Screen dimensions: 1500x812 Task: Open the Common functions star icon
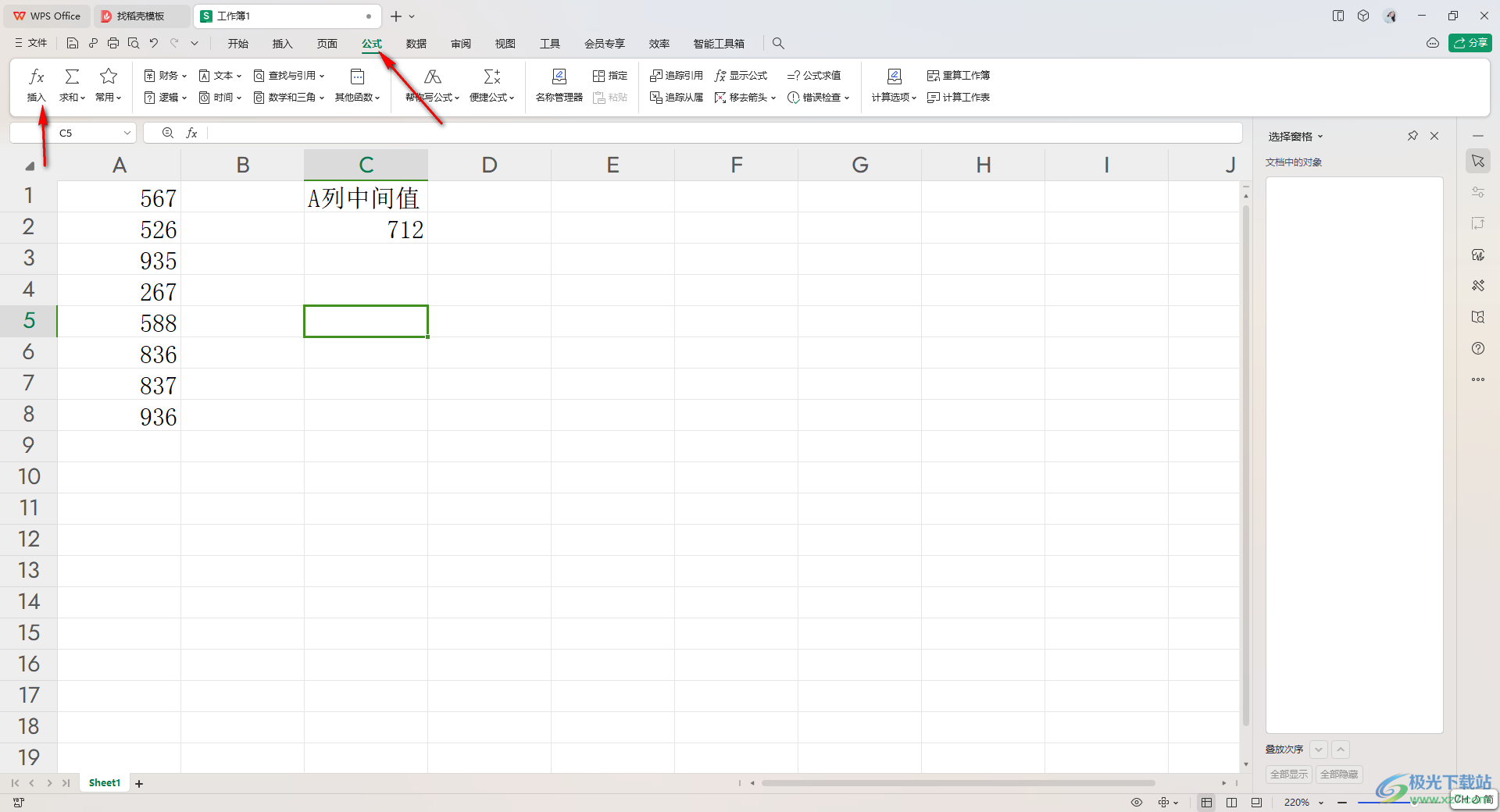pos(109,77)
